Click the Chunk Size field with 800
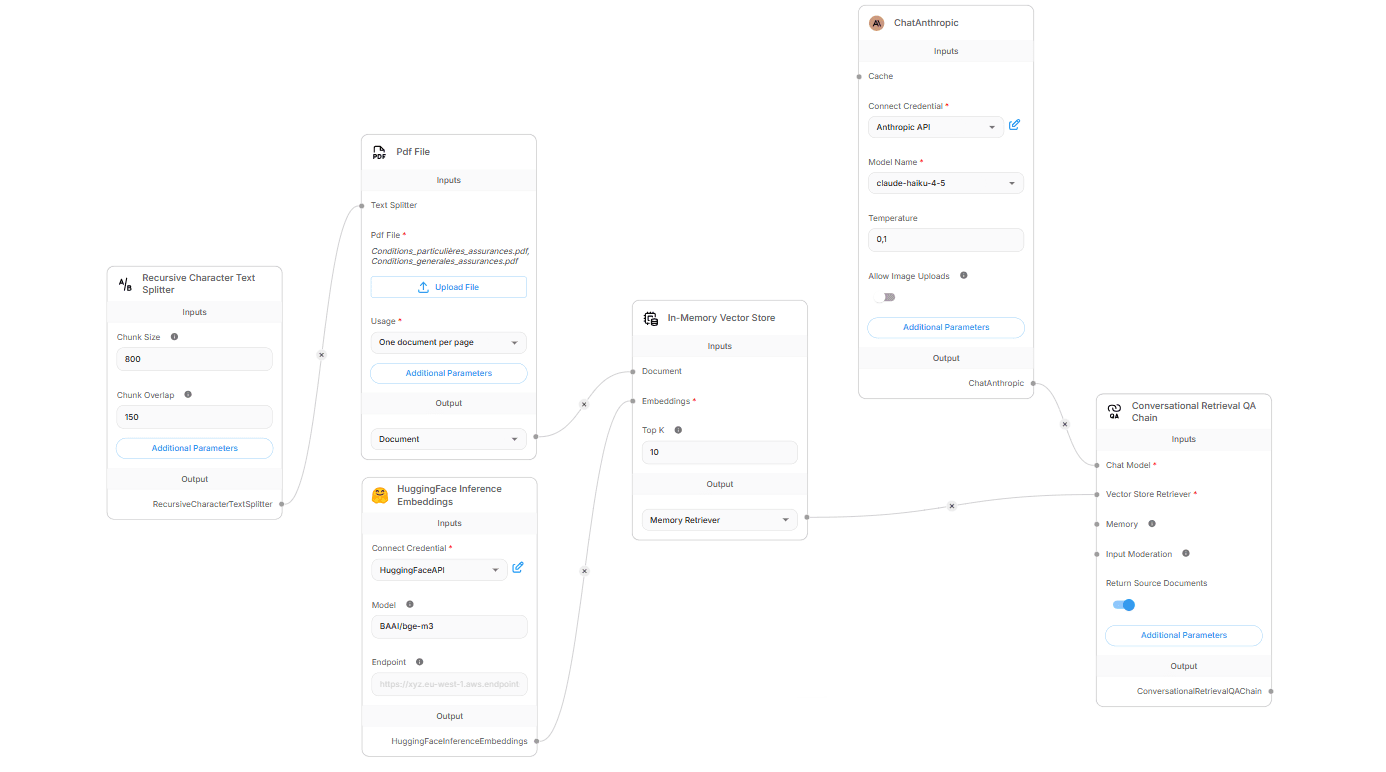Viewport: 1386px width, 772px height. point(195,359)
